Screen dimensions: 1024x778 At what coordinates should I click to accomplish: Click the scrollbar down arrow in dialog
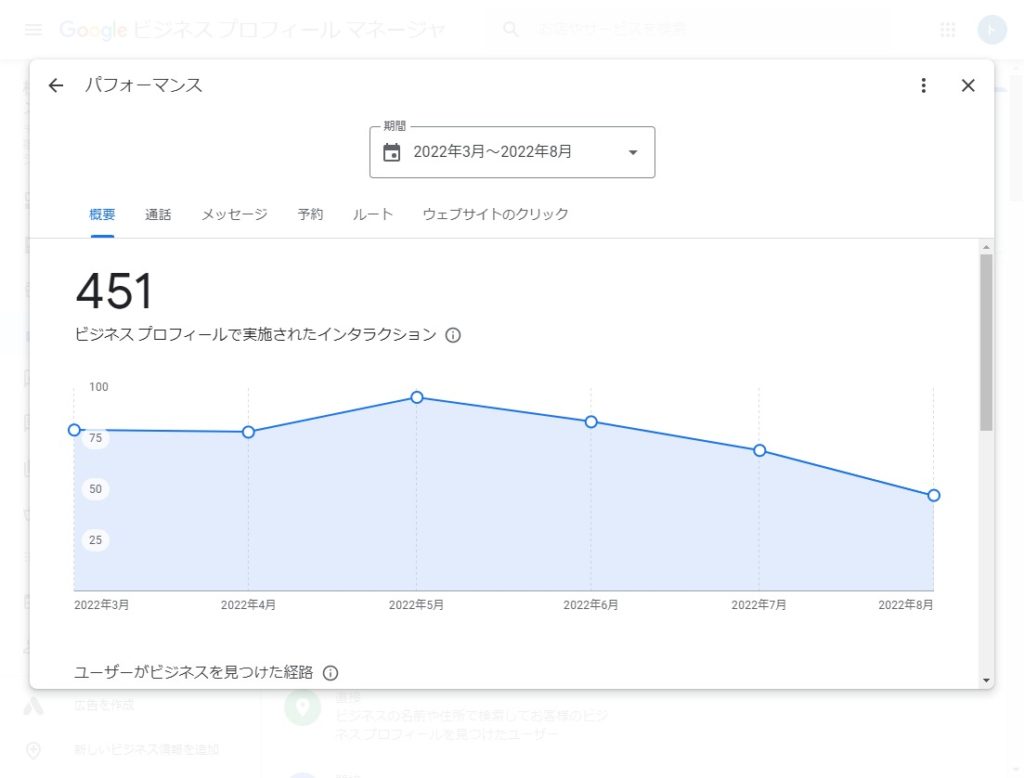click(987, 680)
